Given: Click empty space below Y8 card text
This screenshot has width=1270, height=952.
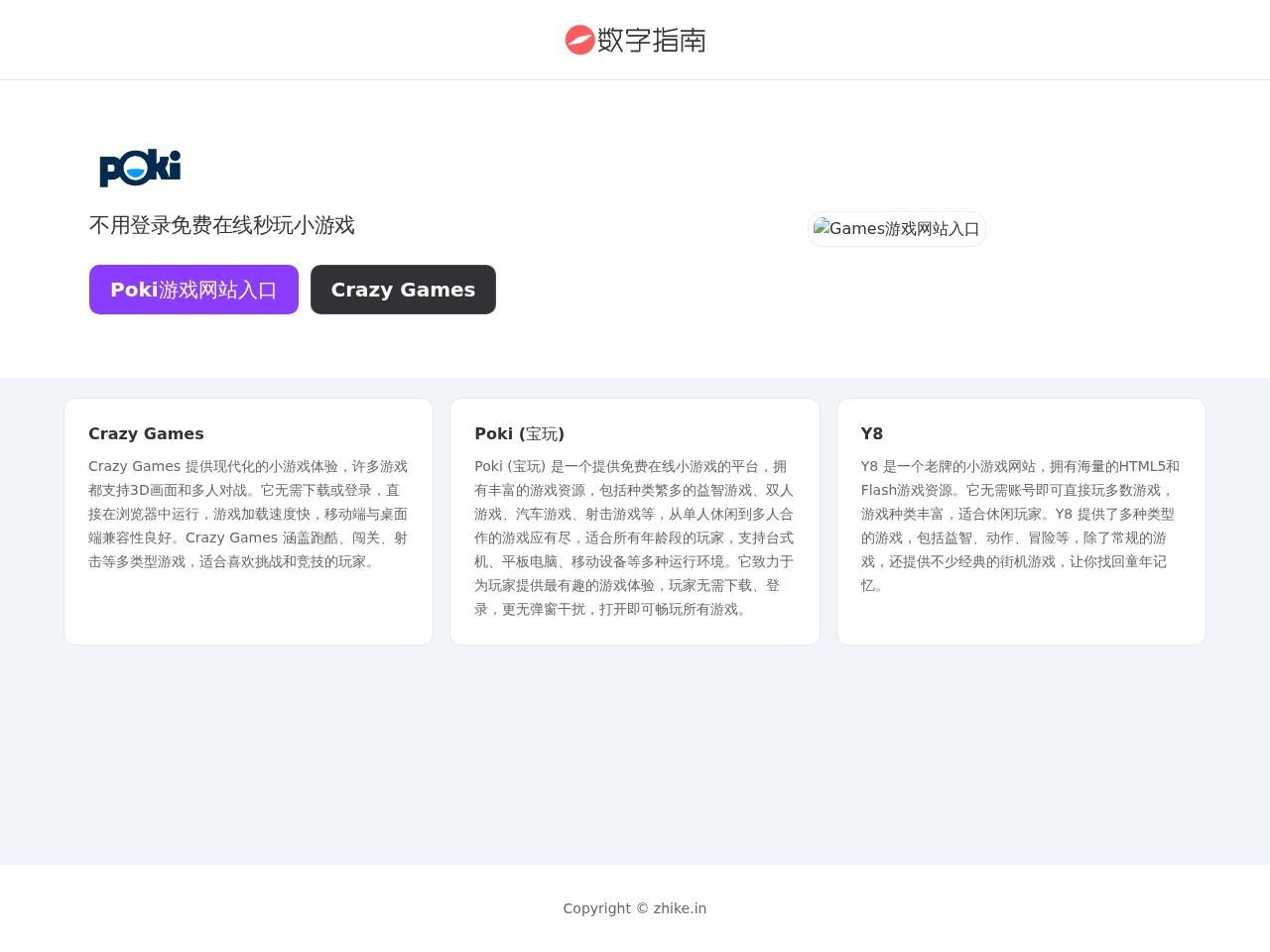Looking at the screenshot, I should tap(1020, 620).
